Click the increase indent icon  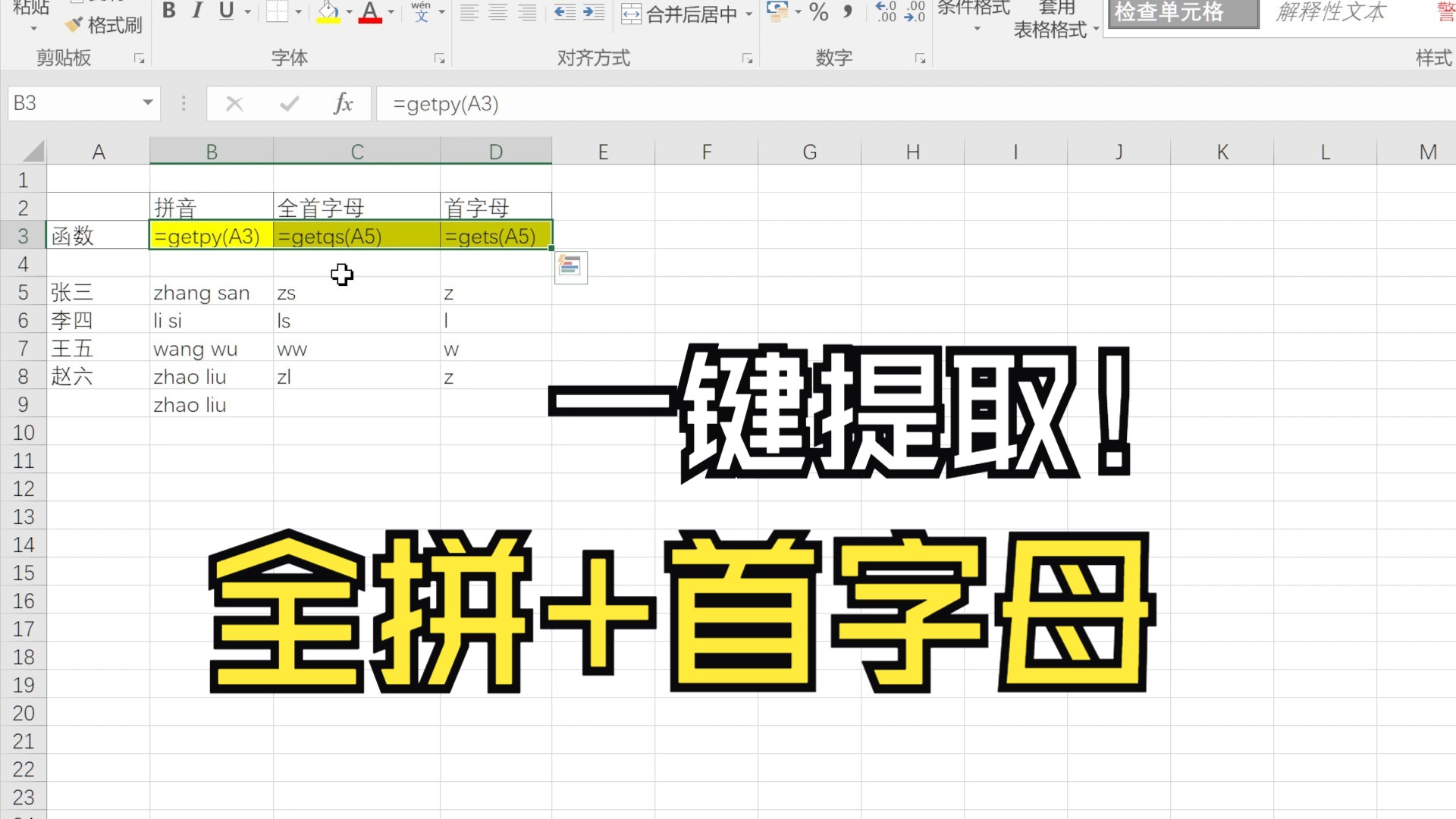594,11
